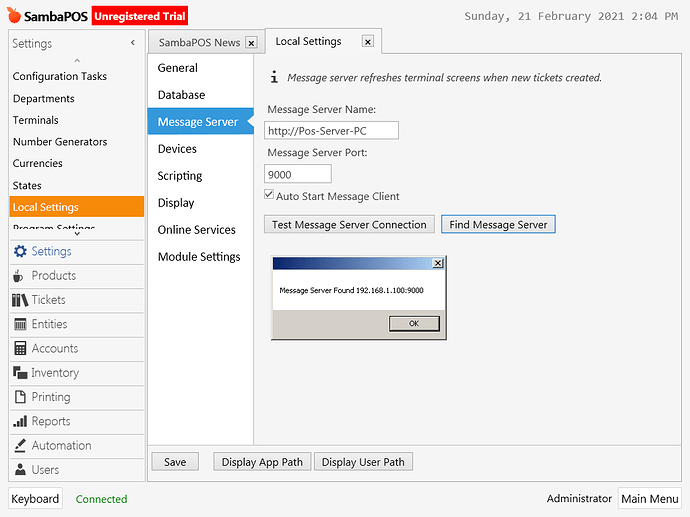The image size is (690, 517).
Task: Click Display User Path button
Action: pyautogui.click(x=363, y=462)
